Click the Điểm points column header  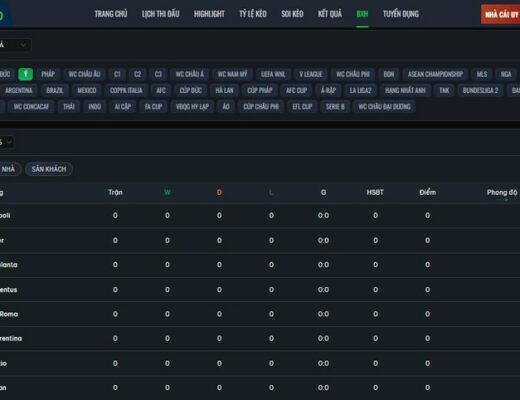tap(428, 192)
